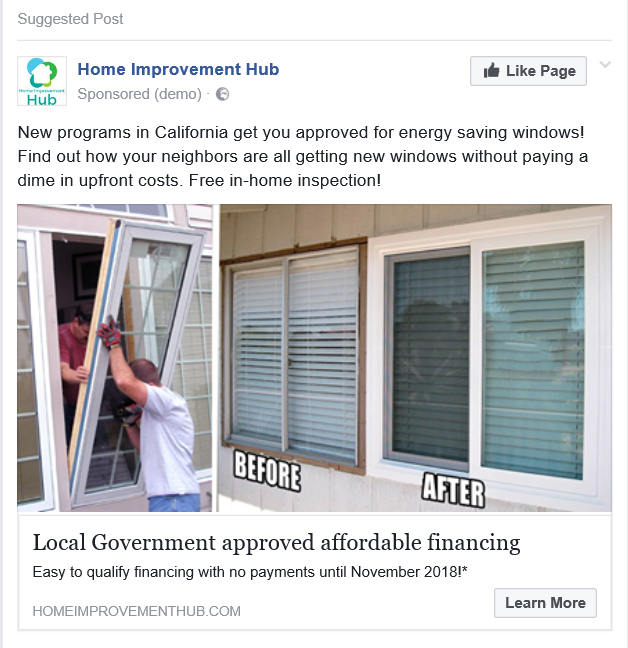
Task: Click the globe public audience icon
Action: tap(222, 94)
